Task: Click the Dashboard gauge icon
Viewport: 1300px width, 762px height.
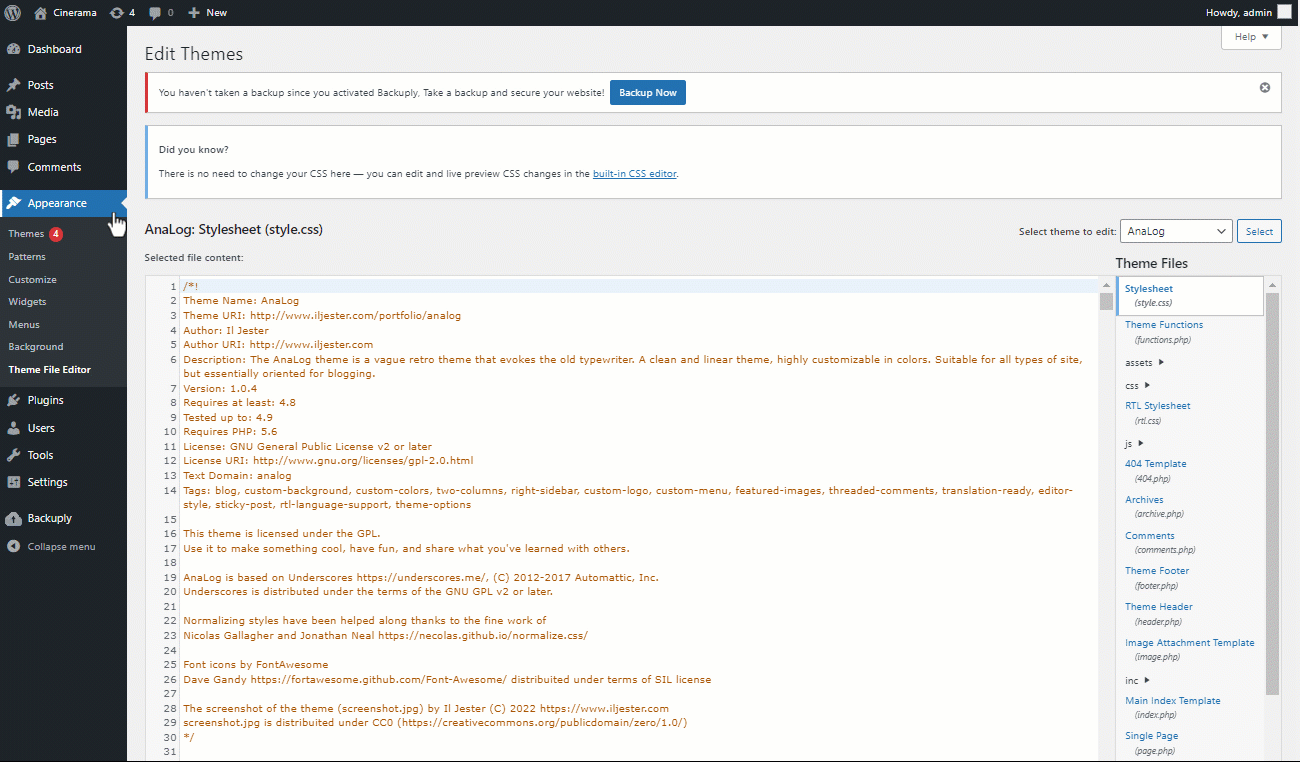Action: click(13, 49)
